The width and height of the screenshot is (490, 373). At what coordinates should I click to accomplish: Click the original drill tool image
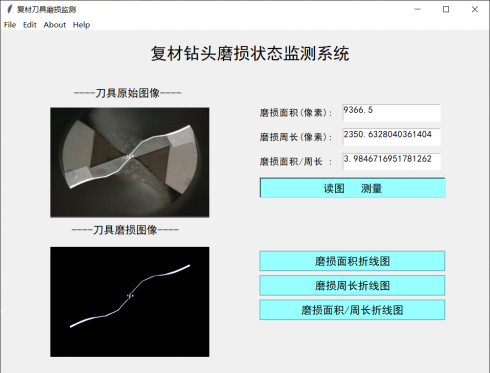pos(130,162)
